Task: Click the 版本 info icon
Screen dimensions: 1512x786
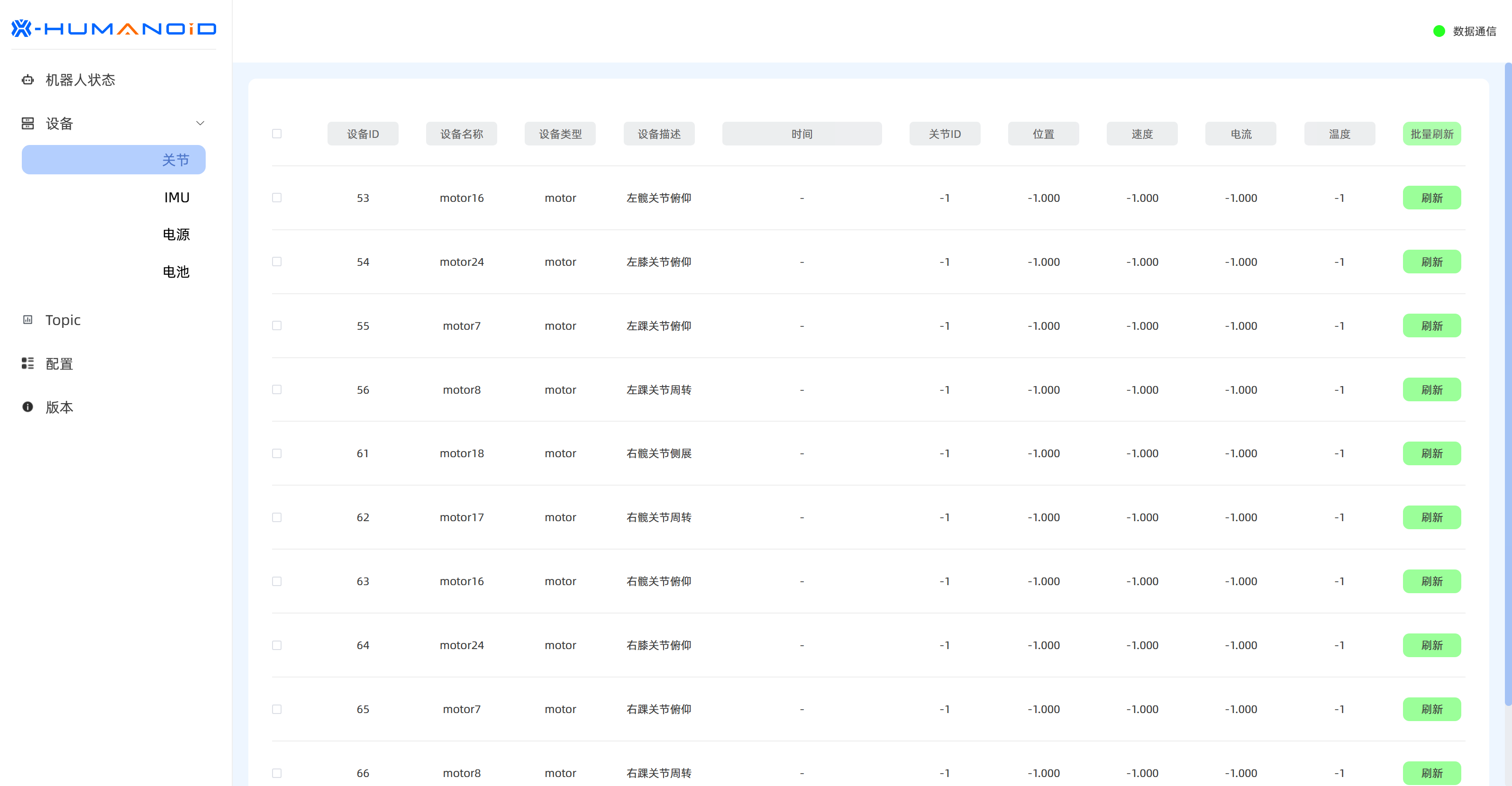Action: tap(27, 407)
